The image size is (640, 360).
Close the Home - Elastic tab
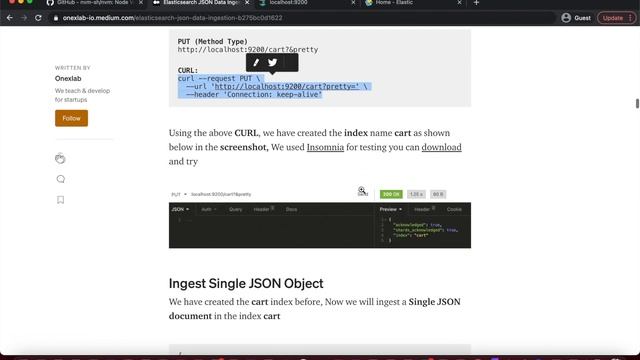click(459, 3)
